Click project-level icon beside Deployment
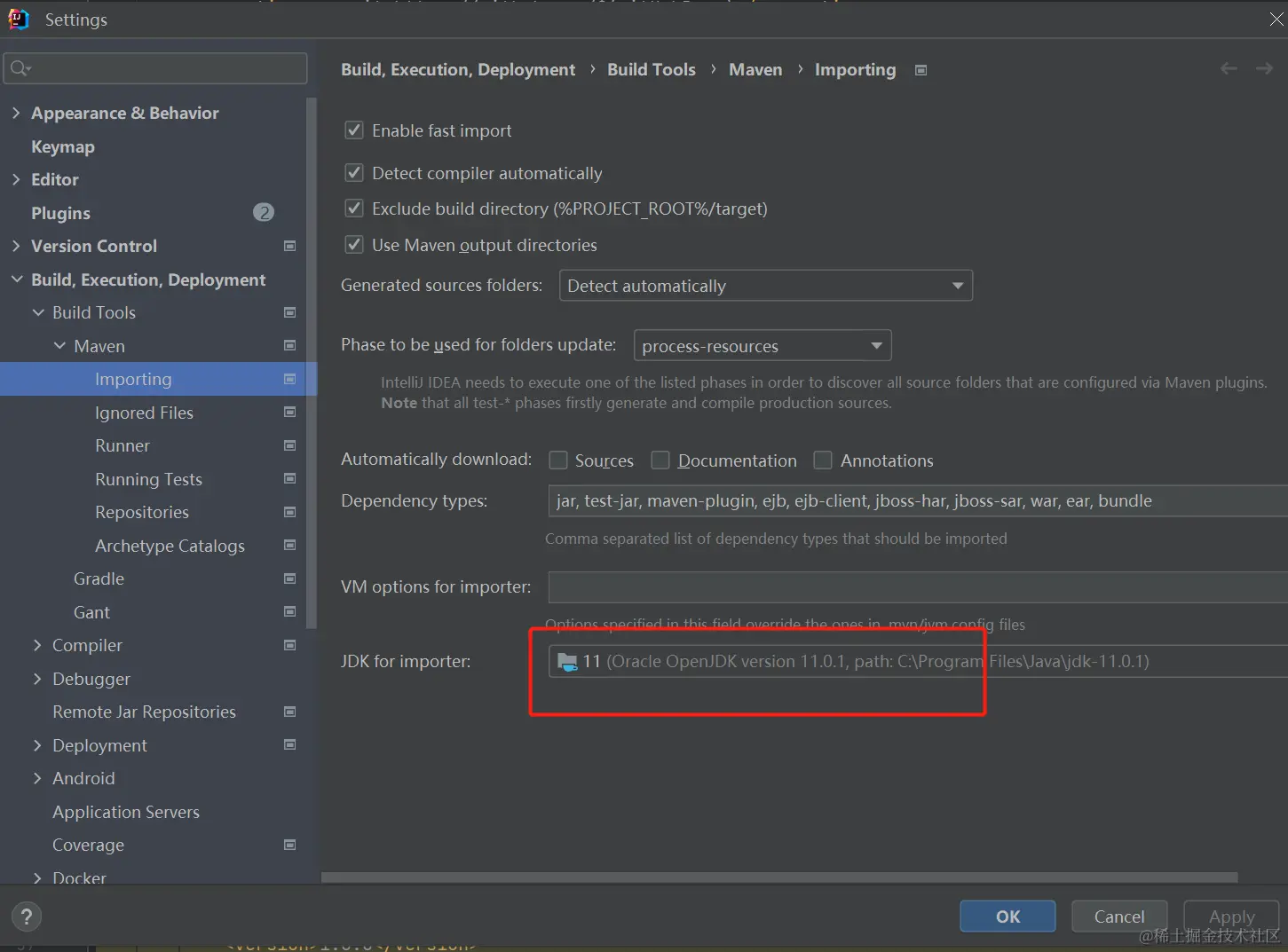The height and width of the screenshot is (952, 1288). [289, 744]
